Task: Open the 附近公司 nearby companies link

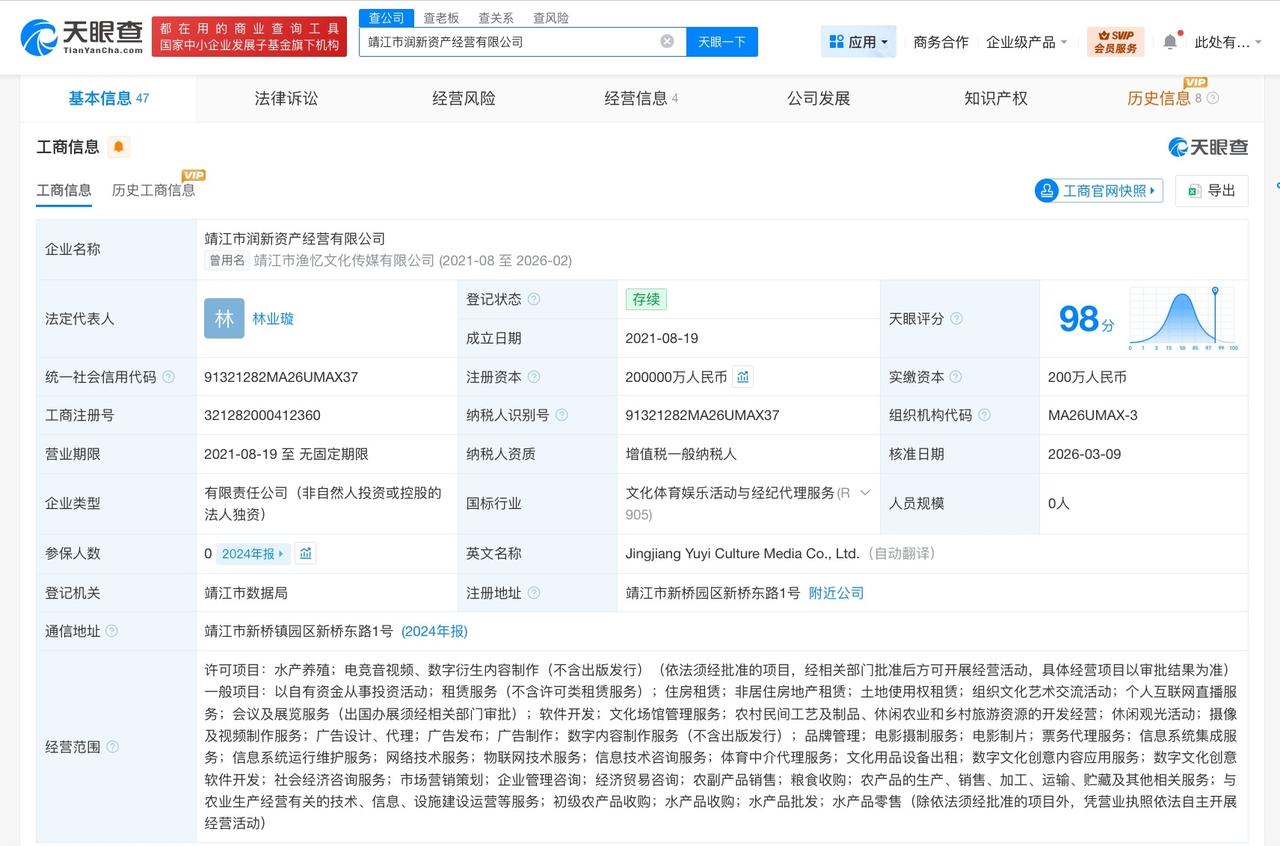Action: (834, 593)
